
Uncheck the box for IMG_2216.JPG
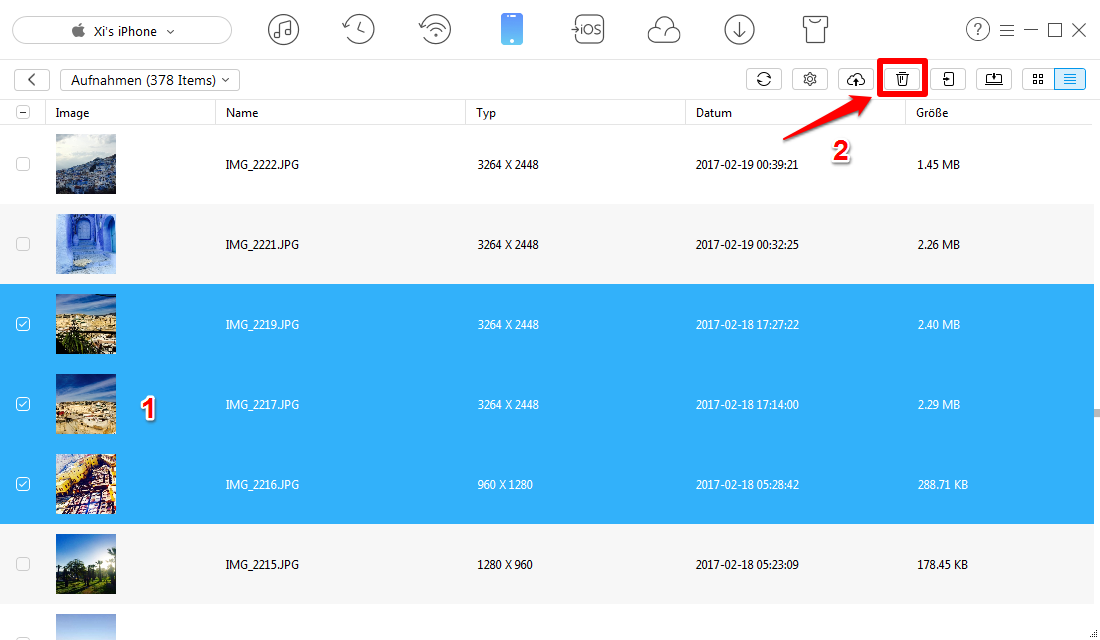pyautogui.click(x=23, y=484)
